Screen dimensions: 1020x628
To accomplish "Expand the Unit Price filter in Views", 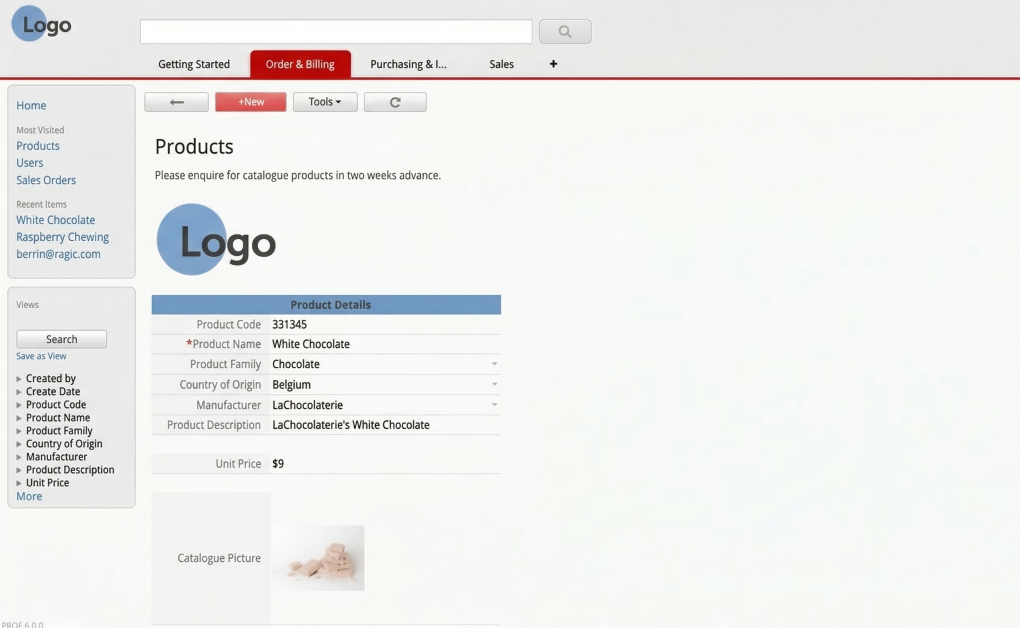I will point(48,482).
